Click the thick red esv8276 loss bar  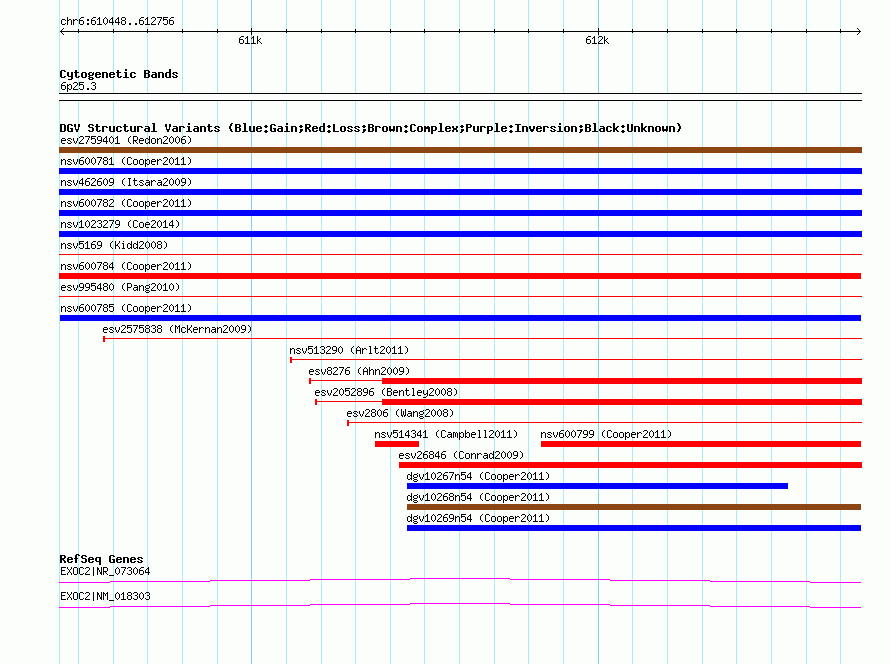[622, 381]
